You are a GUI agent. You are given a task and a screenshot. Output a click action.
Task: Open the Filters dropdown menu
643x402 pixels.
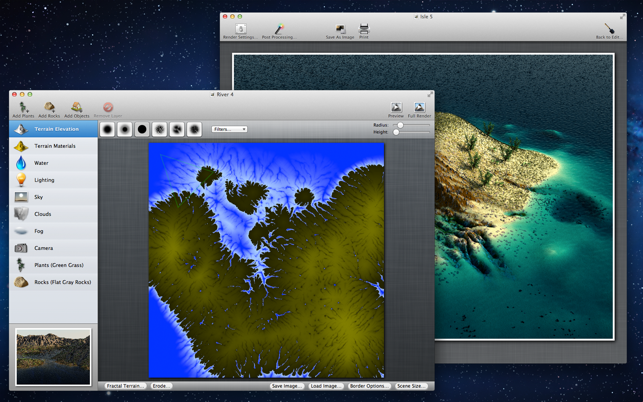[229, 129]
